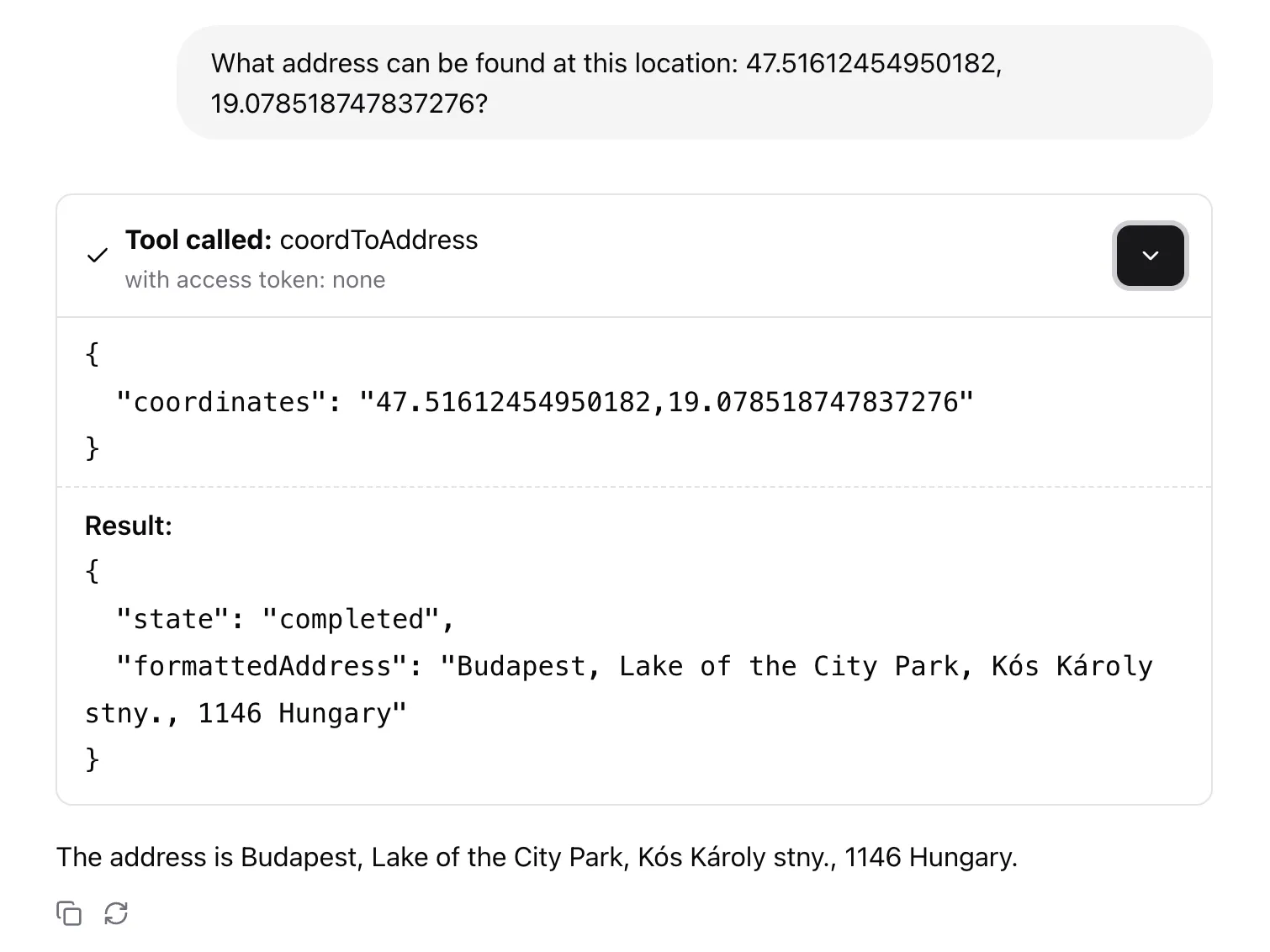Collapse the coordToAddress tool call details
Screen dimensions: 1270x952
(1150, 256)
